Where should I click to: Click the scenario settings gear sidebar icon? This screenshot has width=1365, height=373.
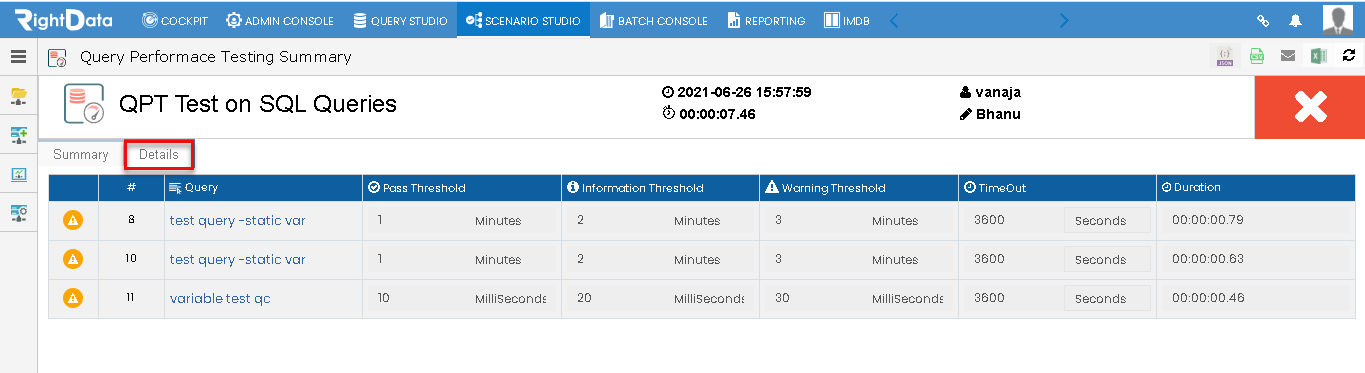(x=18, y=212)
